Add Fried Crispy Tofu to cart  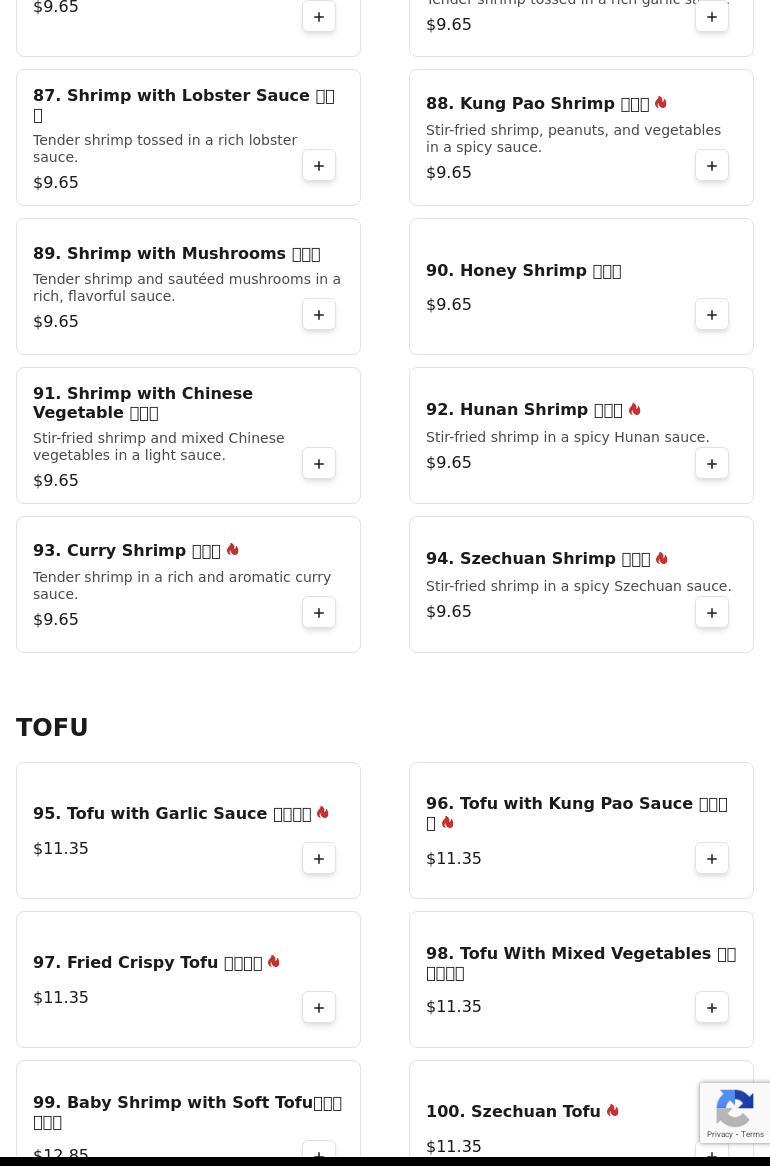point(318,1008)
